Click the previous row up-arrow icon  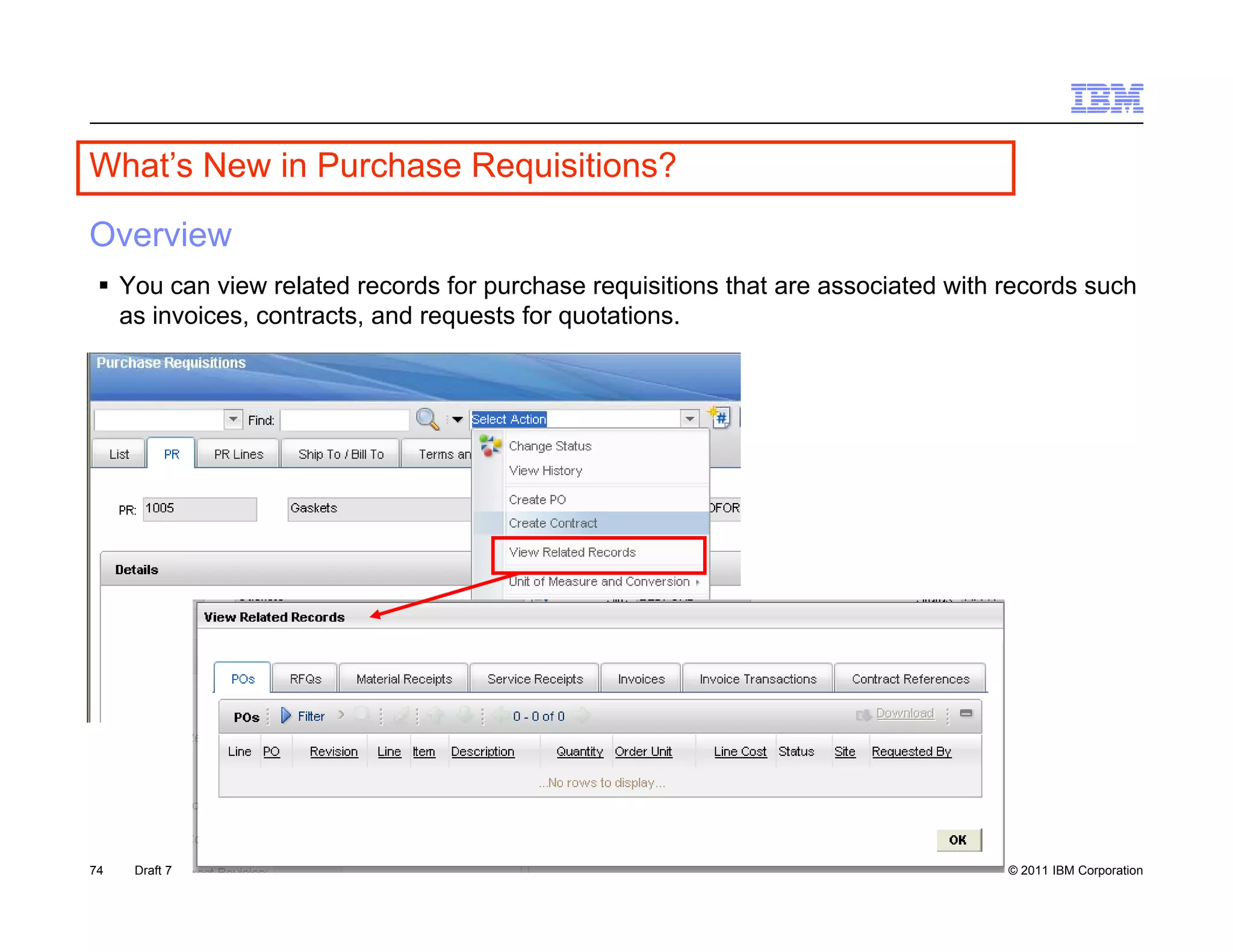tap(436, 715)
